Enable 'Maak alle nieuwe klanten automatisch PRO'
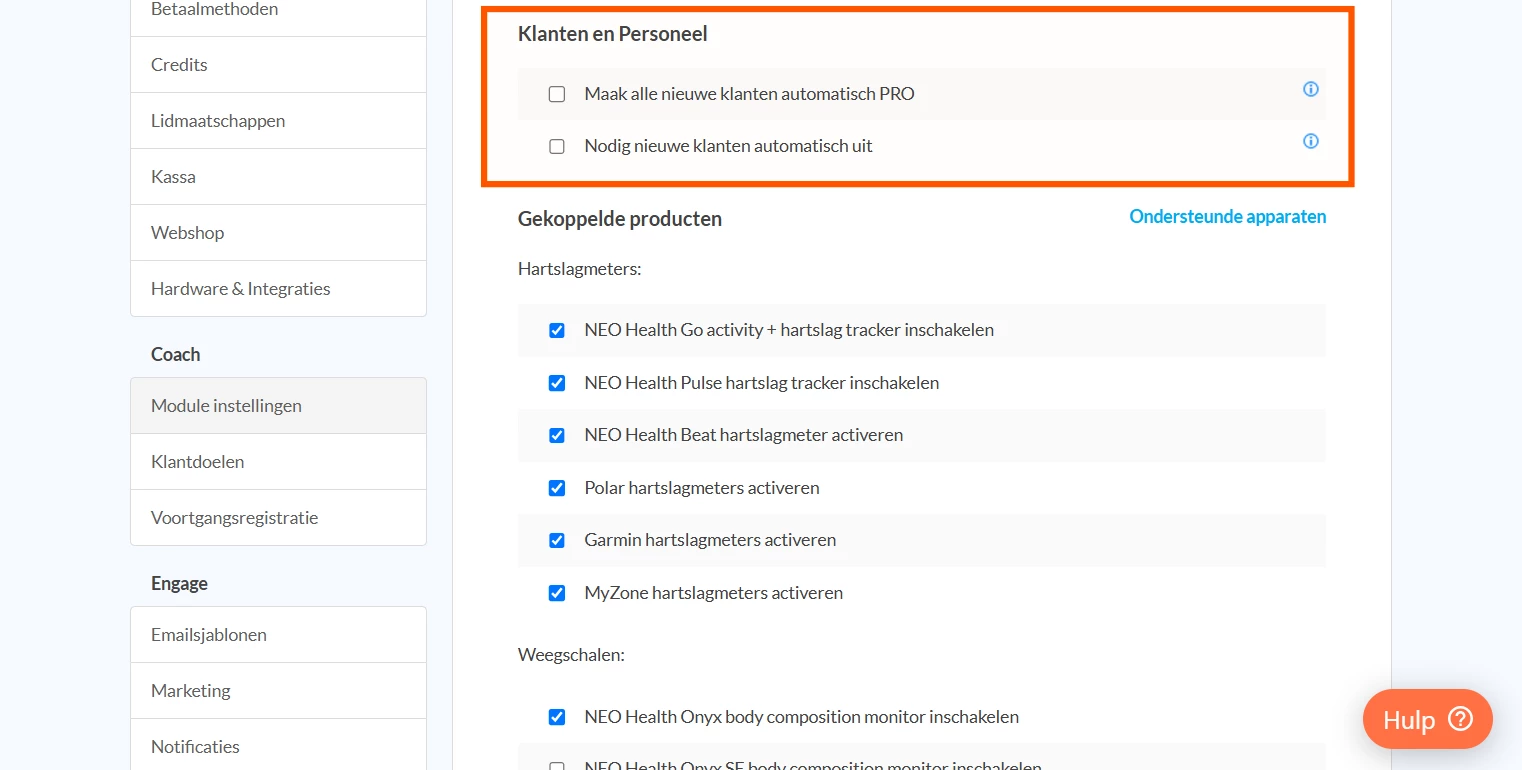Image resolution: width=1522 pixels, height=770 pixels. [557, 94]
